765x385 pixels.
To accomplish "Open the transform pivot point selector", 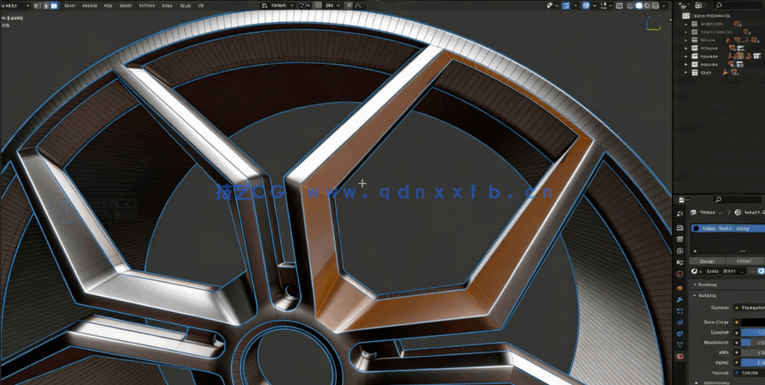I will coord(304,5).
